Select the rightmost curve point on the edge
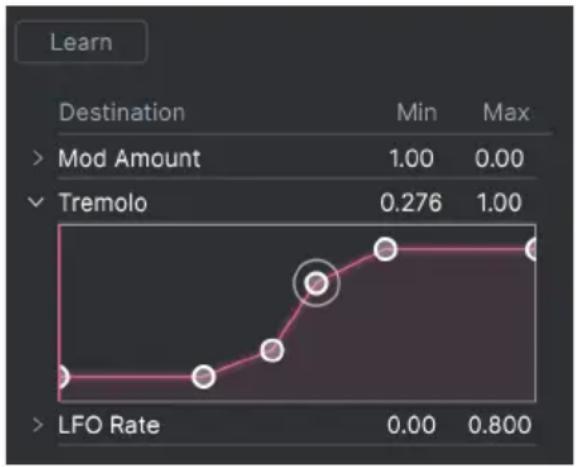 tap(532, 249)
